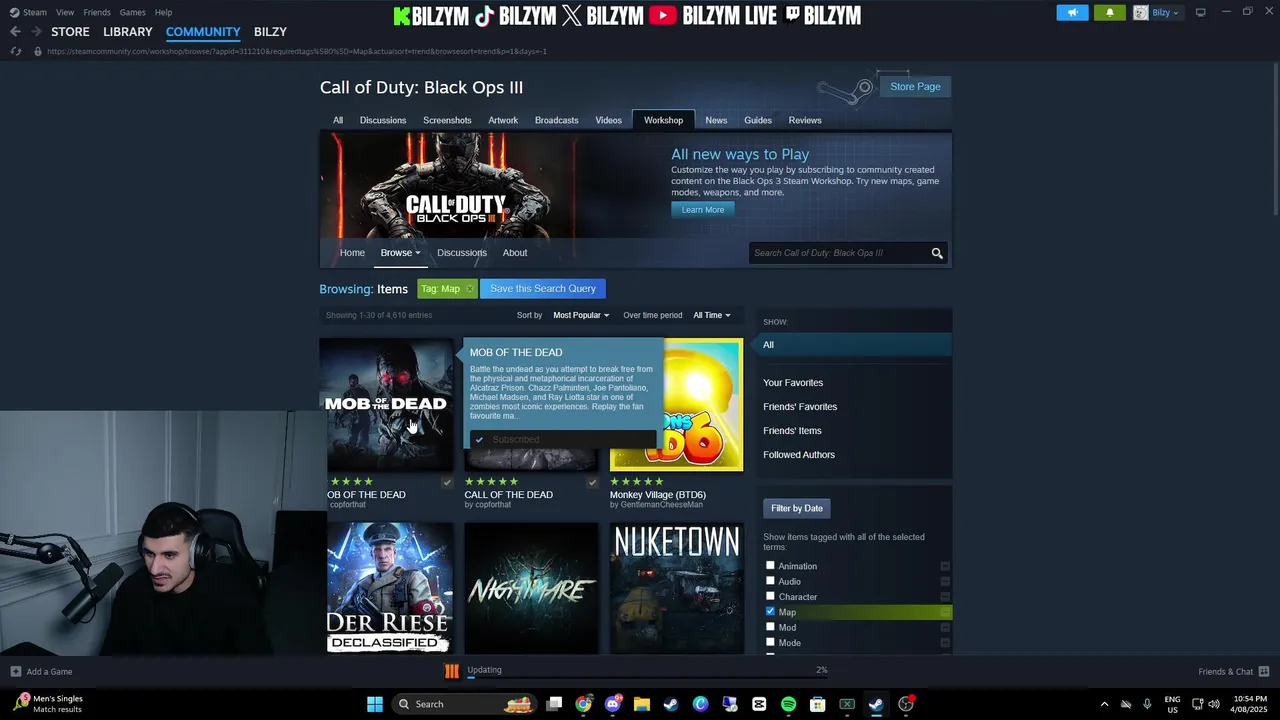Click the taskbar Search box
Viewport: 1280px width, 720px height.
tap(464, 704)
